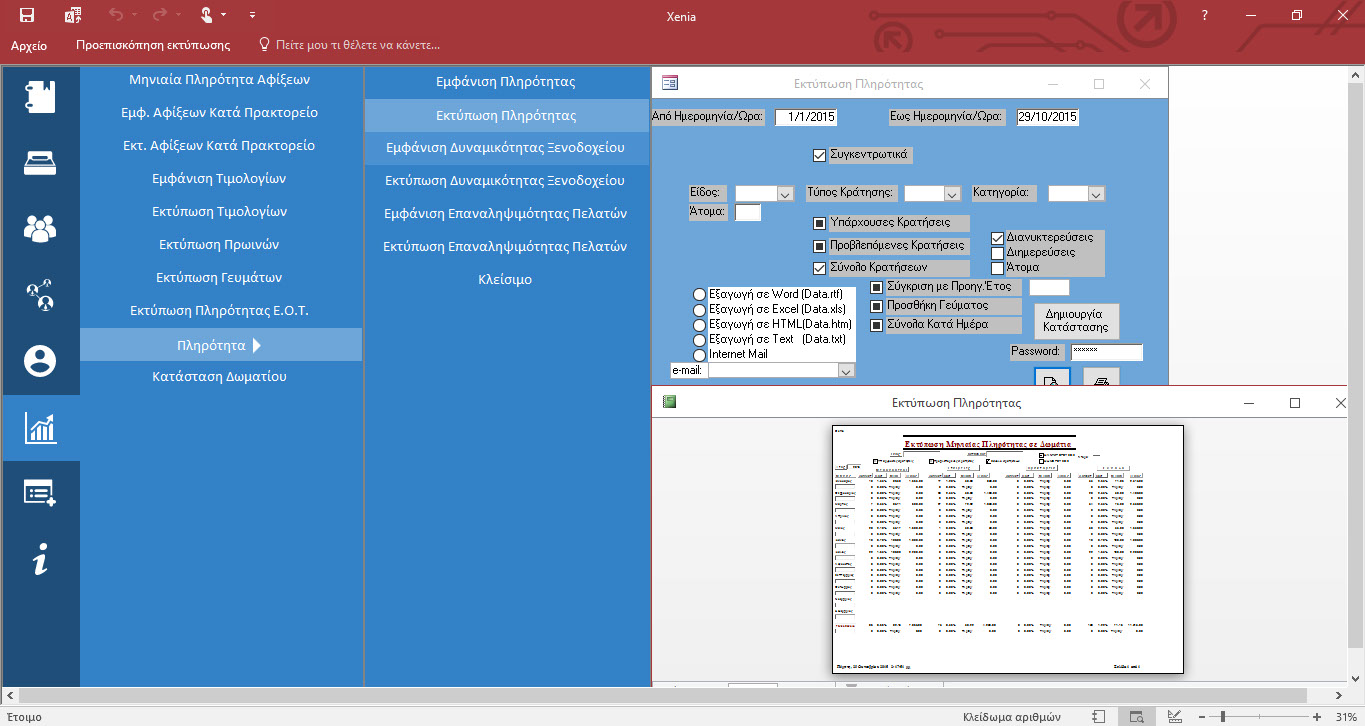
Task: Expand the Είδος dropdown
Action: [785, 194]
